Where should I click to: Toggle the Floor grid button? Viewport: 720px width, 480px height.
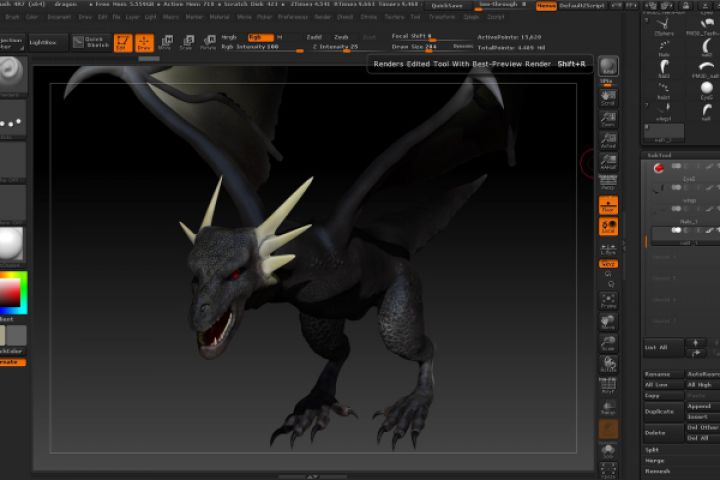tap(607, 205)
